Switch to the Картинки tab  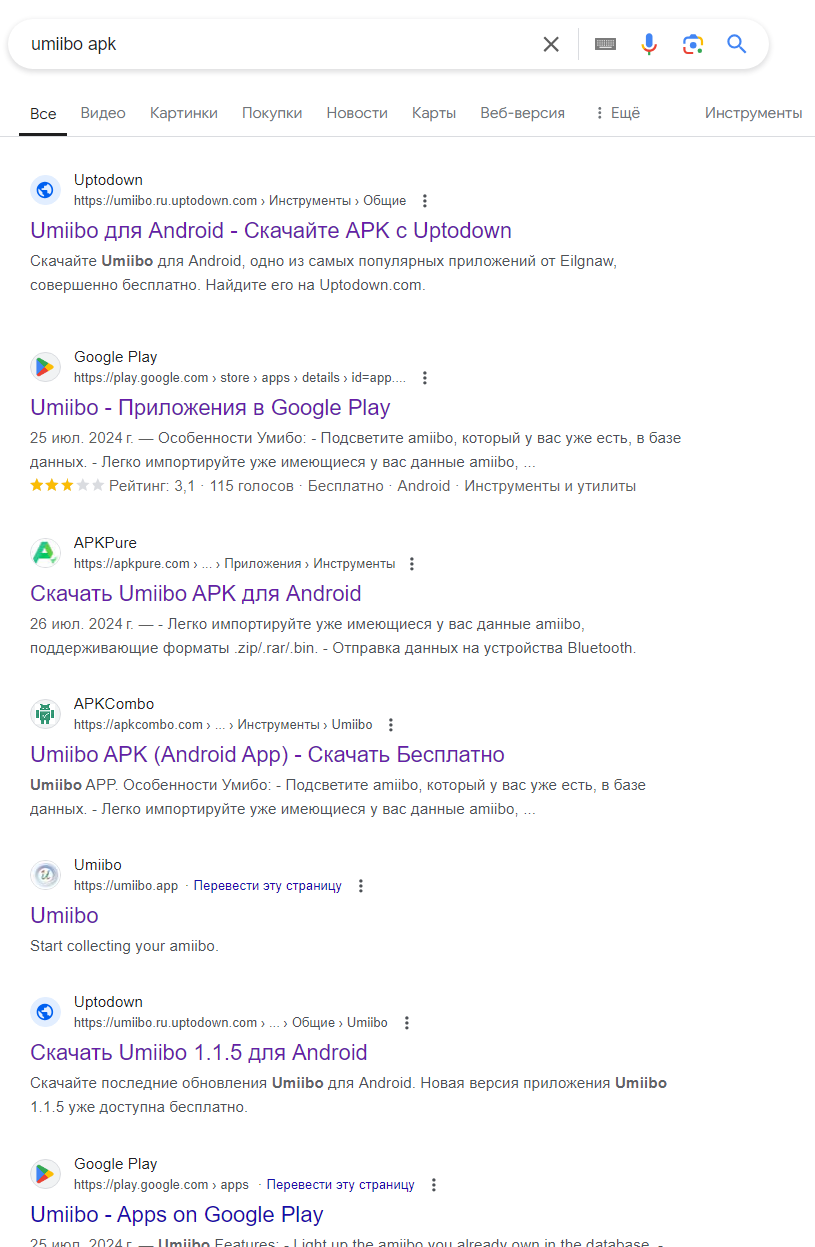184,113
